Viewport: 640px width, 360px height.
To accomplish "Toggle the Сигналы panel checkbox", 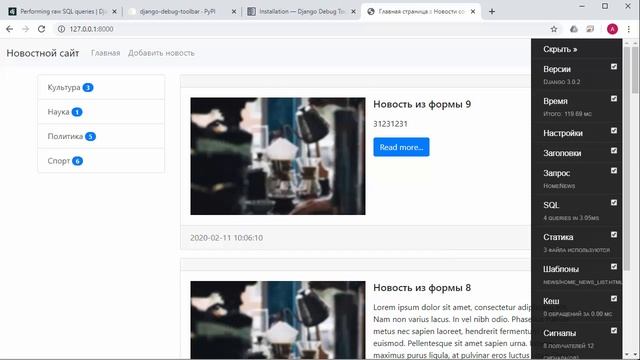I will coord(614,331).
